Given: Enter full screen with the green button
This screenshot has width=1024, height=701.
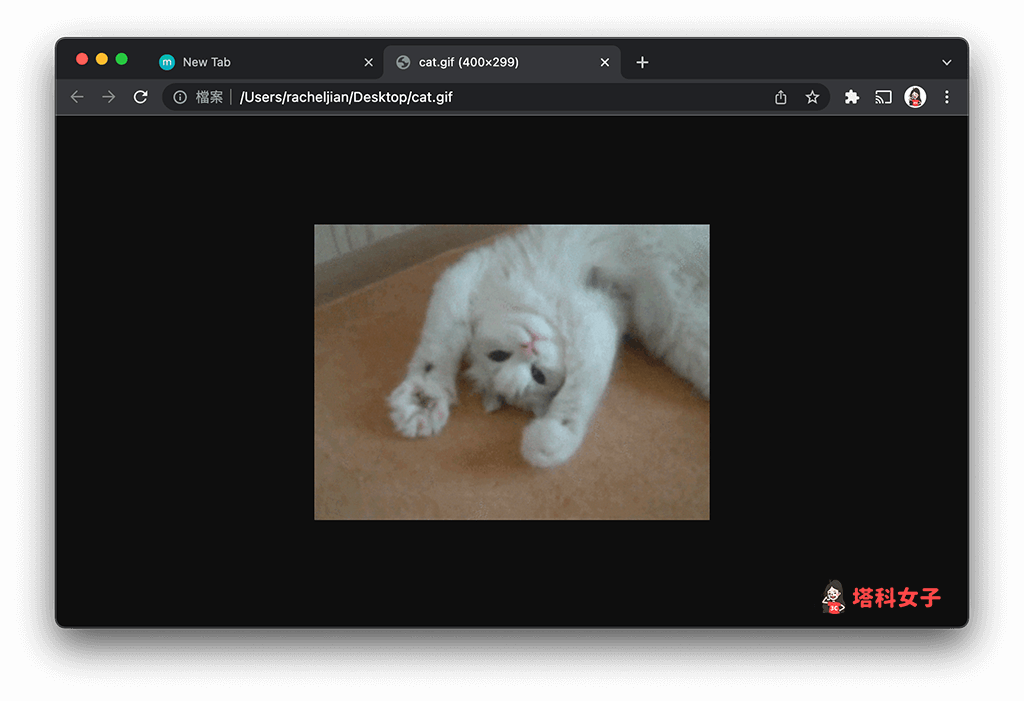Looking at the screenshot, I should coord(121,59).
